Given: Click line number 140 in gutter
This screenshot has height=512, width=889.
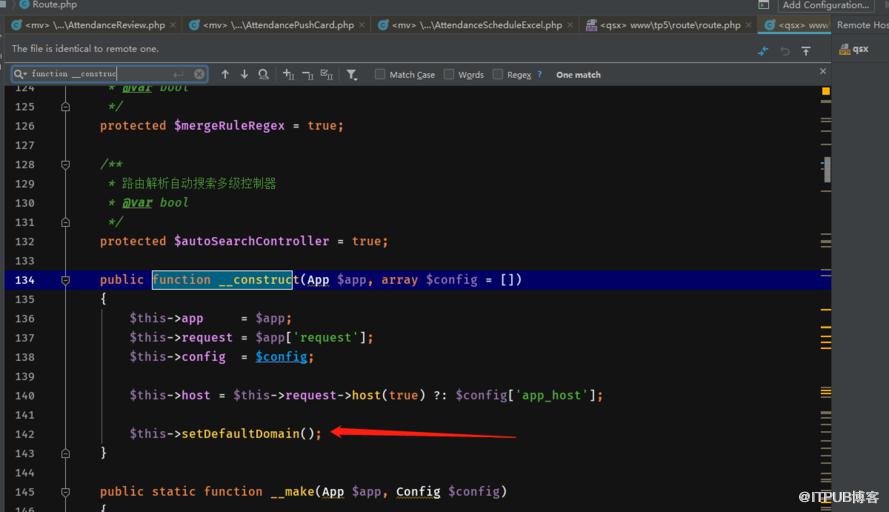Looking at the screenshot, I should coord(24,396).
